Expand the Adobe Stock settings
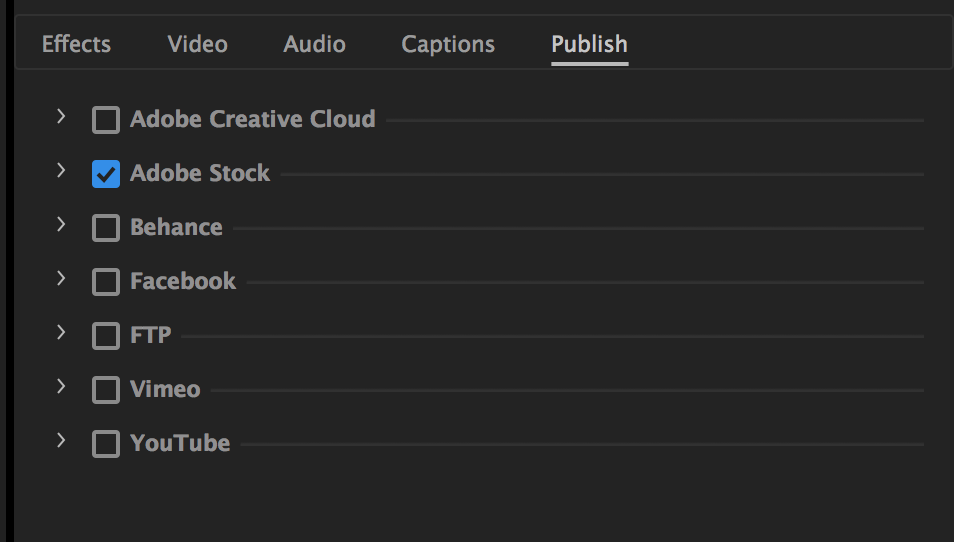The height and width of the screenshot is (542, 954). point(61,170)
